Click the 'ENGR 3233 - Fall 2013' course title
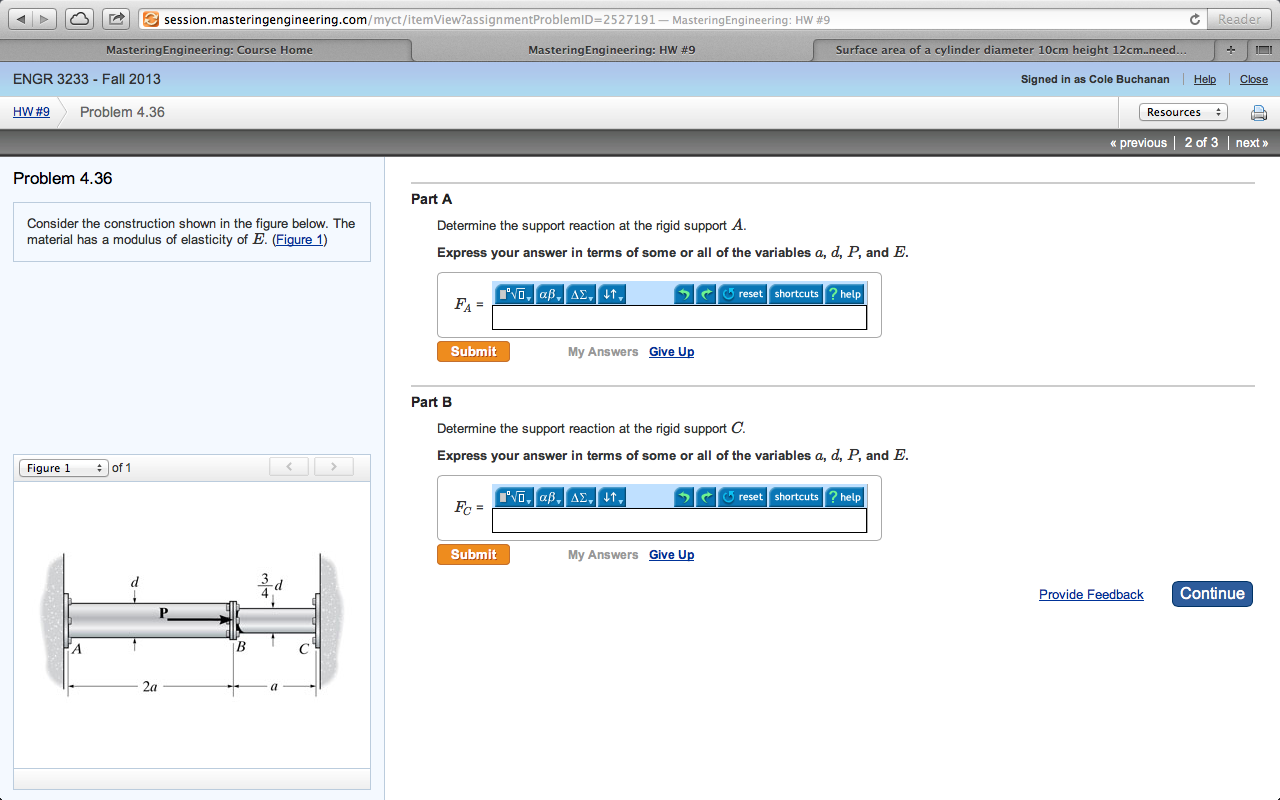This screenshot has height=800, width=1280. pos(87,79)
